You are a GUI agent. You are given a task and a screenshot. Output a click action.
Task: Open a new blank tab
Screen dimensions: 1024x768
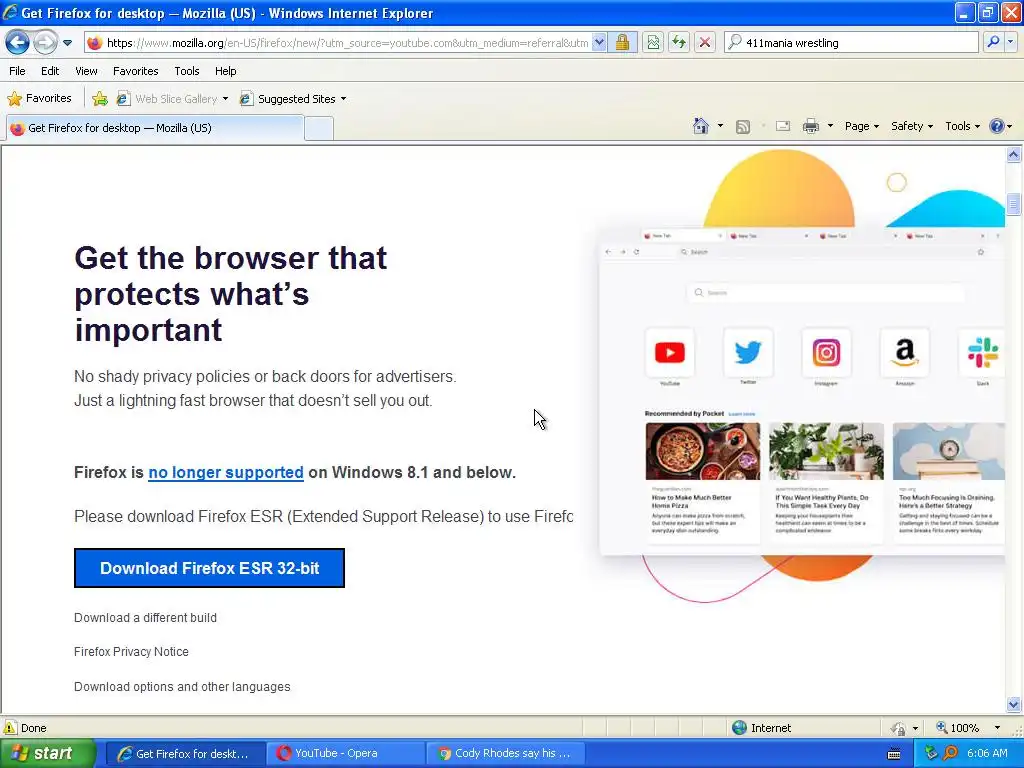[319, 129]
